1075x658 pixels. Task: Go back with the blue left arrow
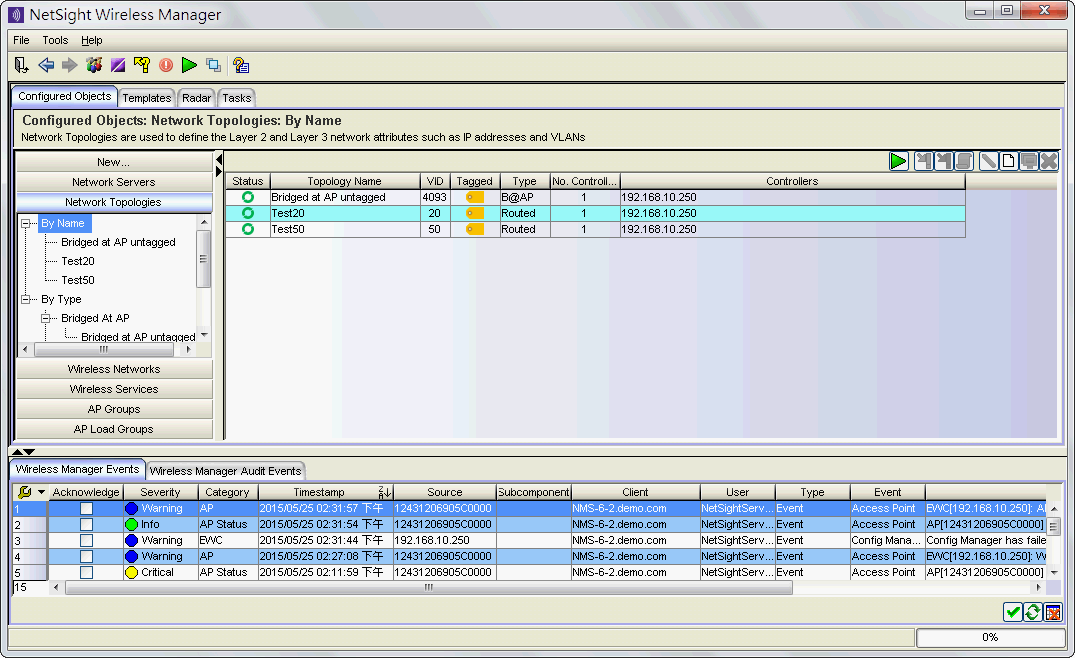click(x=46, y=65)
